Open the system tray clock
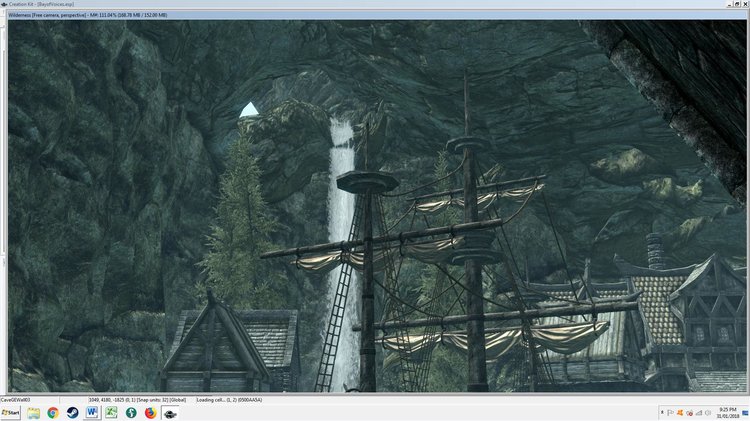The height and width of the screenshot is (421, 750). pos(728,413)
